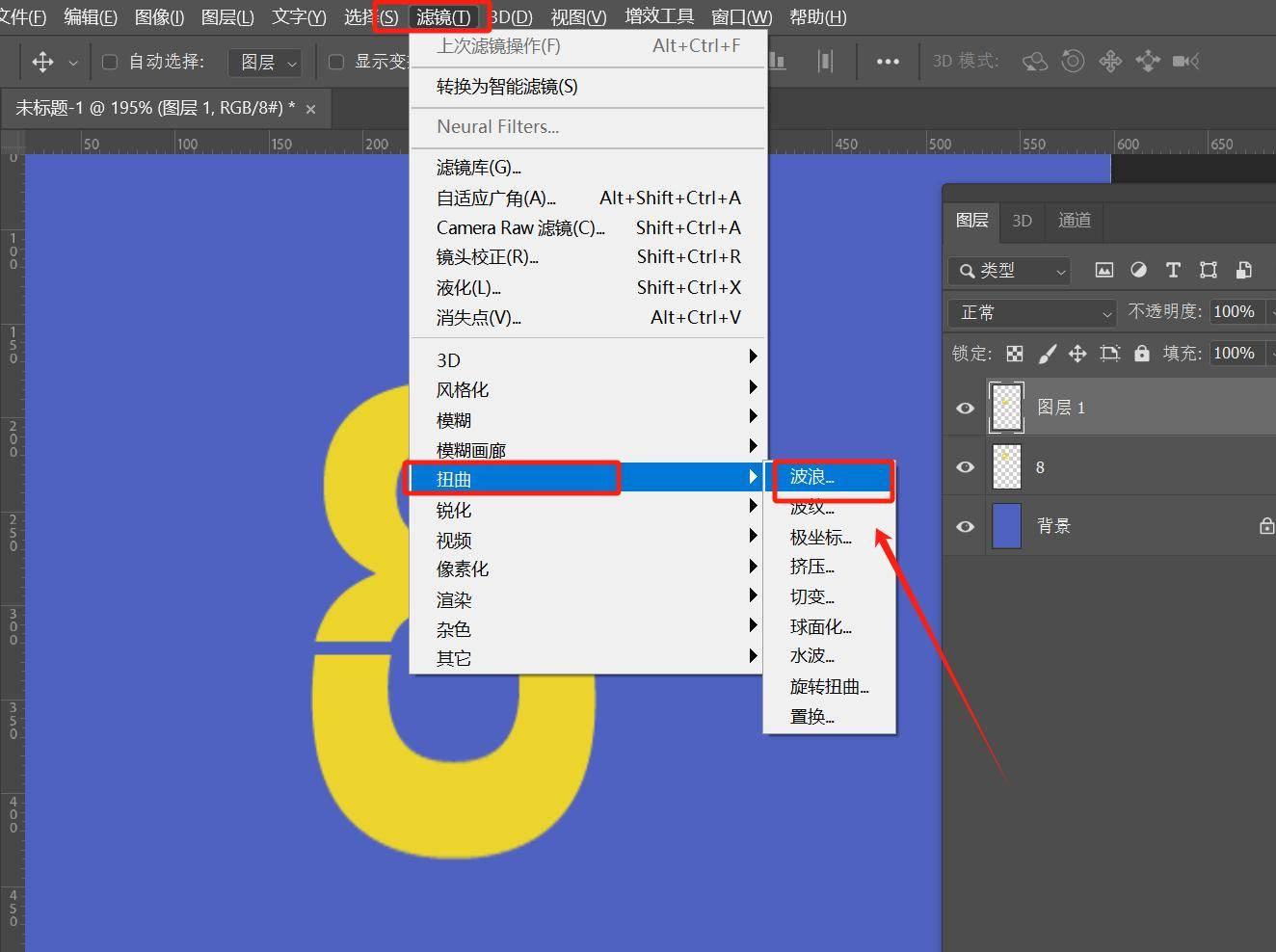Open the 图层 auto-select target dropdown

265,62
